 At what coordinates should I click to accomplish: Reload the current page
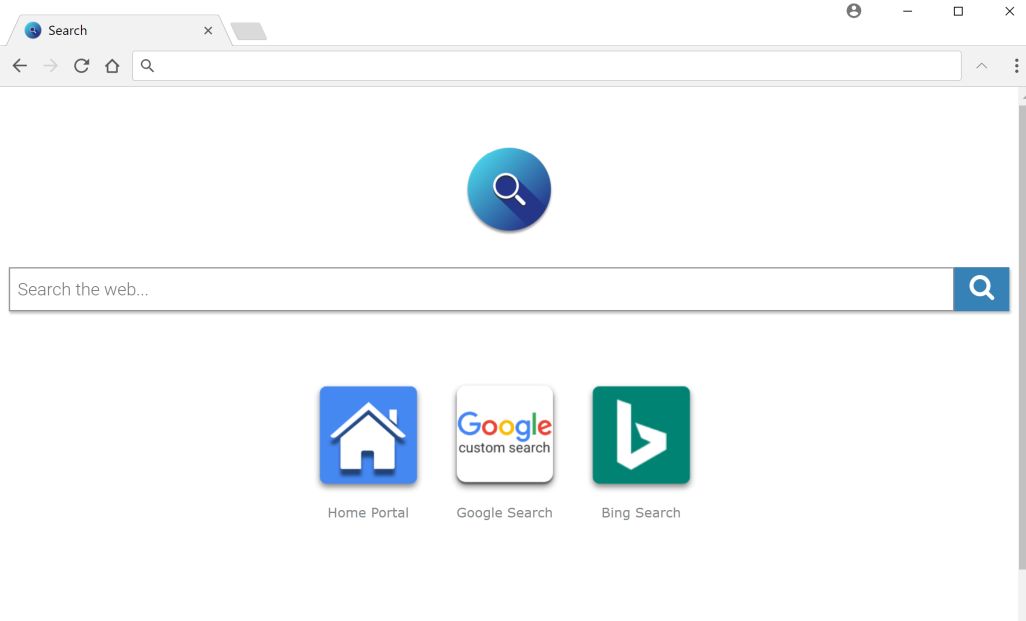81,65
